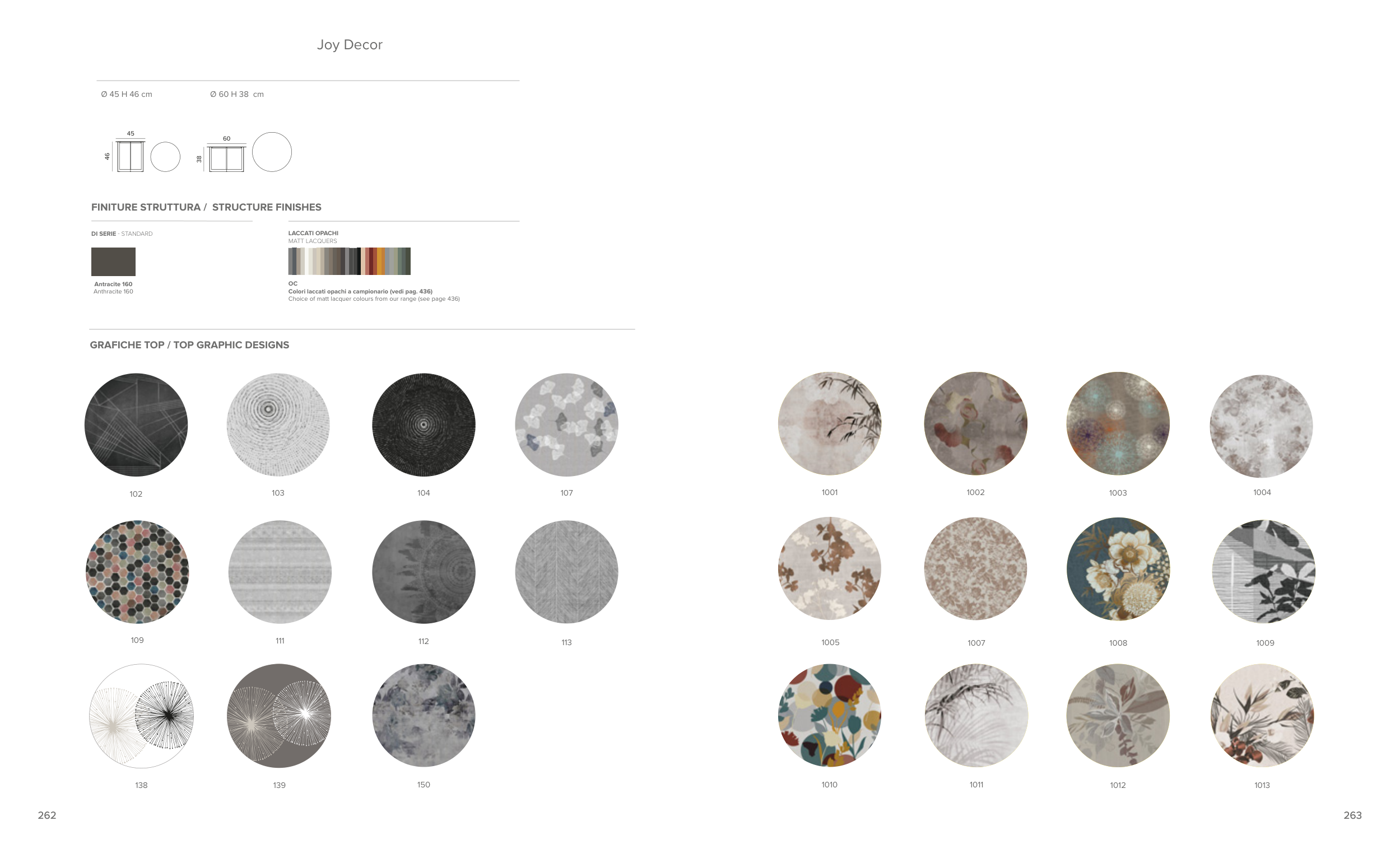1400x849 pixels.
Task: Choose the light concentric pattern 103
Action: 278,424
